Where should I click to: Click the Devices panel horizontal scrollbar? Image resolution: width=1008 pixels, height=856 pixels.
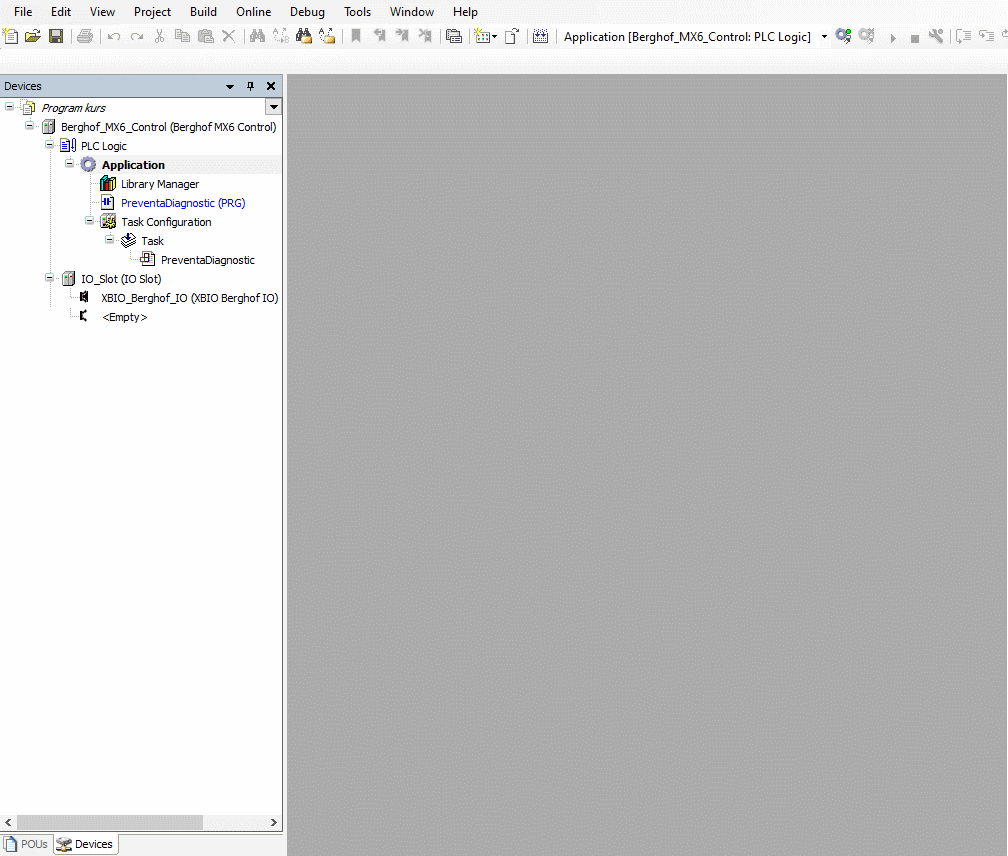point(110,822)
